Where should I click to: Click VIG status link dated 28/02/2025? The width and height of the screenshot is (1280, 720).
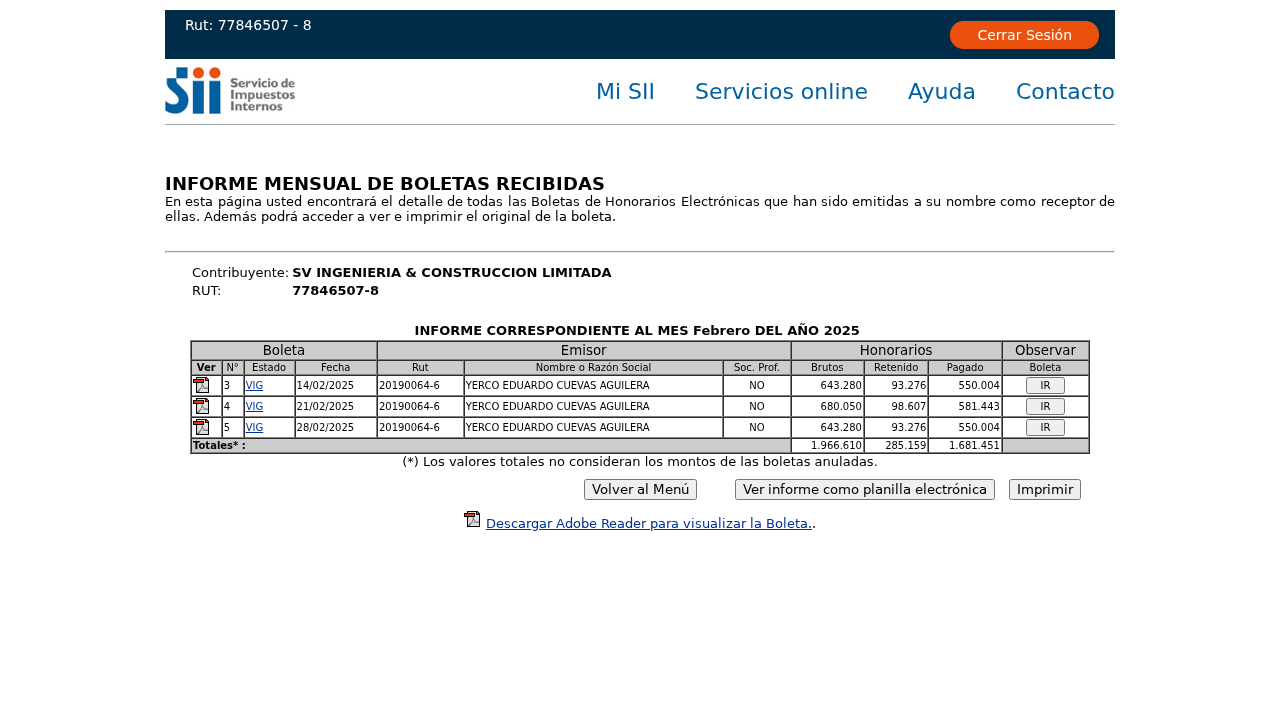[x=254, y=428]
